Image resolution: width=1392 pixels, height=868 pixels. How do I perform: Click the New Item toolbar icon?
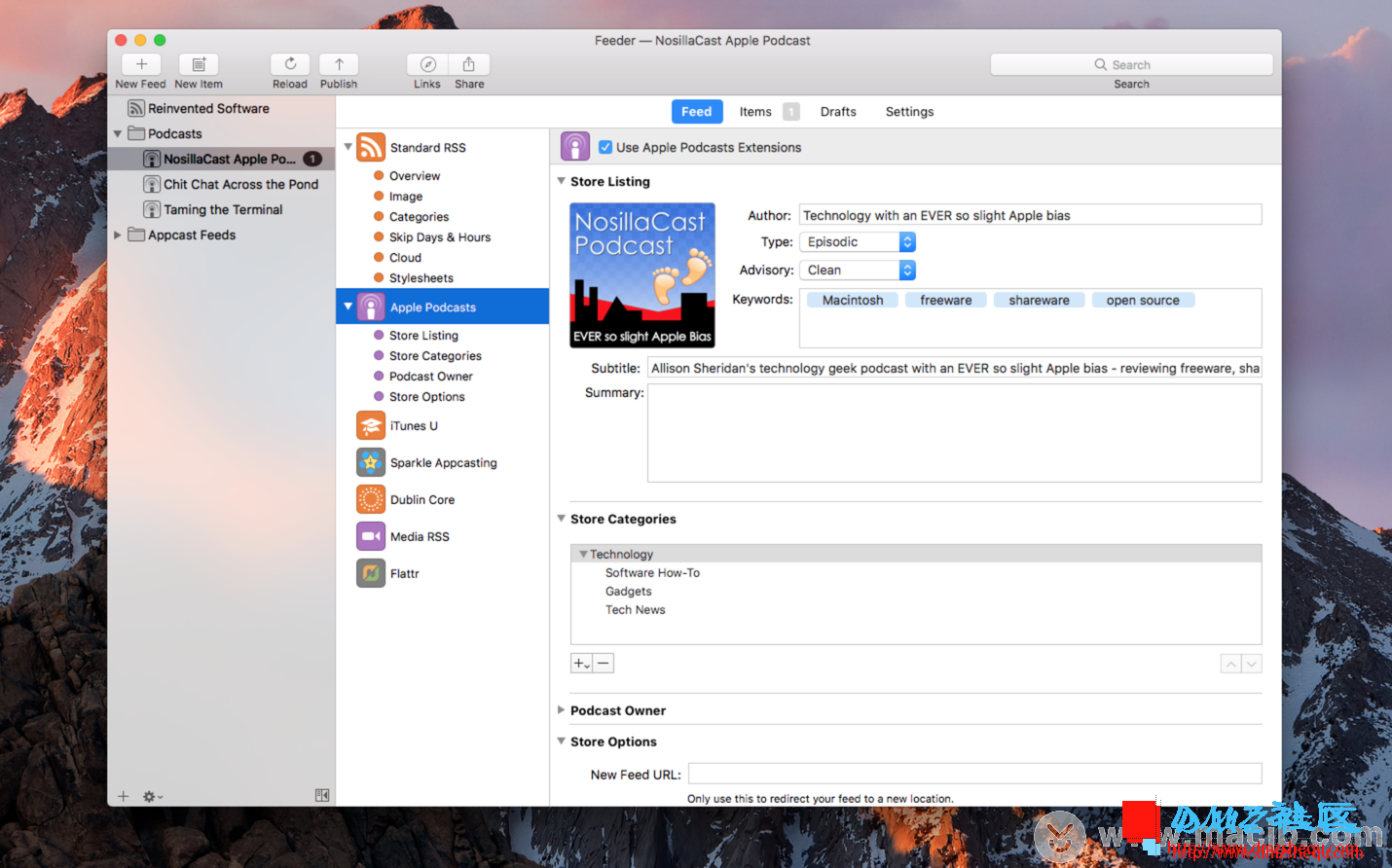click(x=199, y=64)
